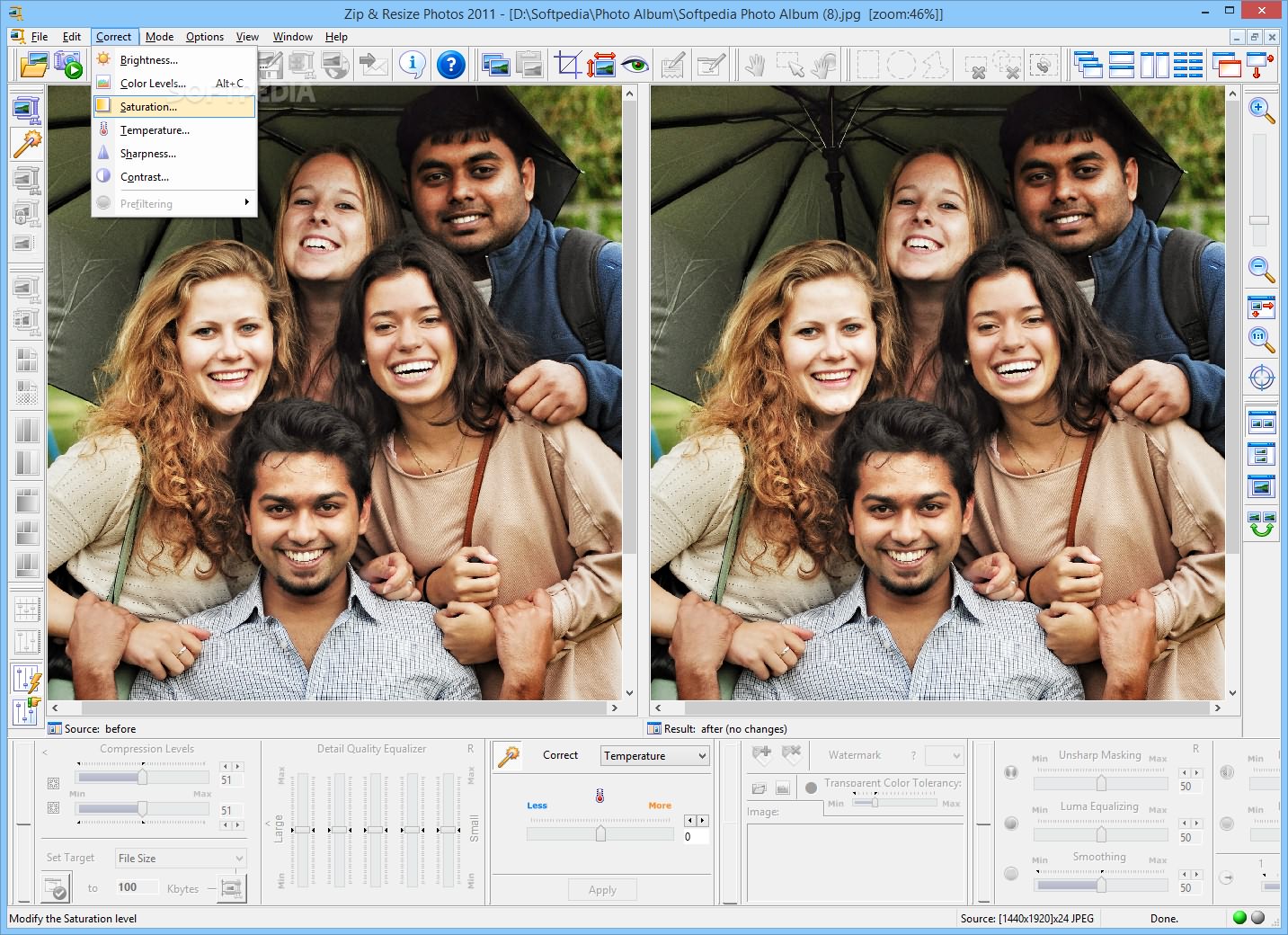
Task: Toggle the Luma Equalizing round button
Action: tap(1011, 824)
